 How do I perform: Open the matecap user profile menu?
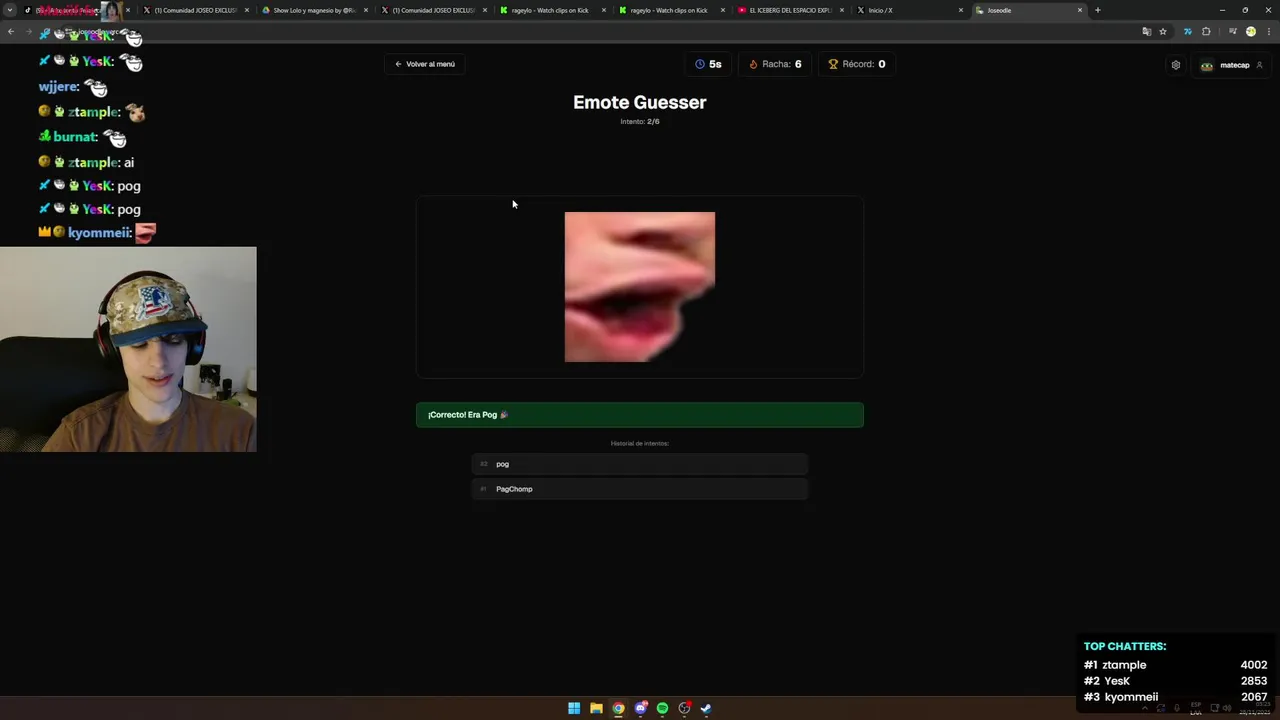(1232, 65)
